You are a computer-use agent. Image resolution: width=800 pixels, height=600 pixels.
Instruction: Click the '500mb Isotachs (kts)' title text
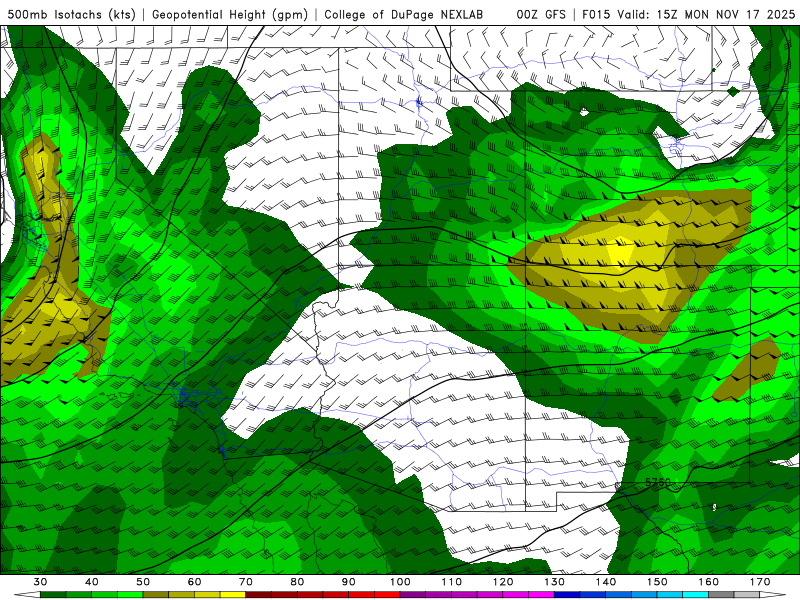tap(71, 15)
